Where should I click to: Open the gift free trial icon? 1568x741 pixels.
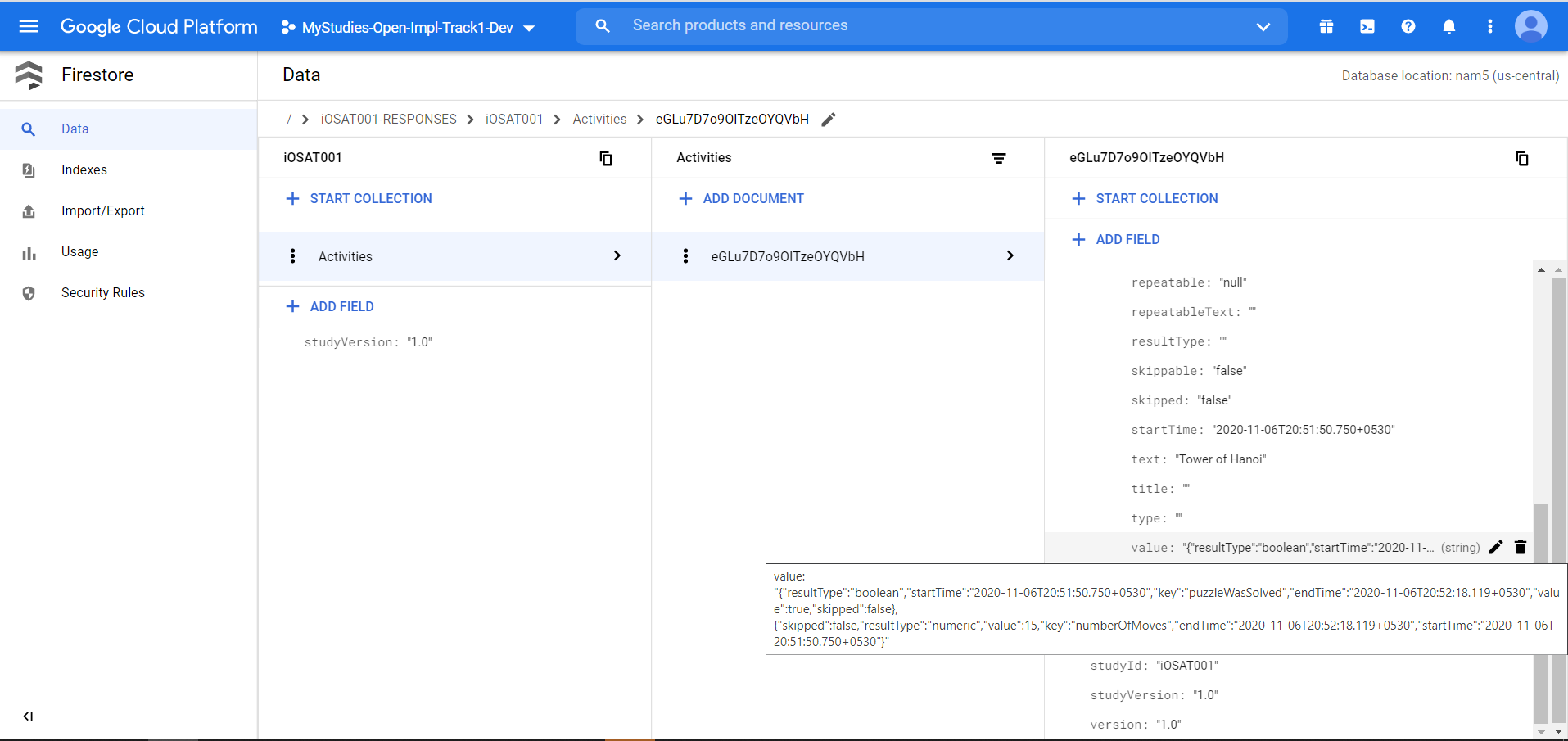[1326, 27]
